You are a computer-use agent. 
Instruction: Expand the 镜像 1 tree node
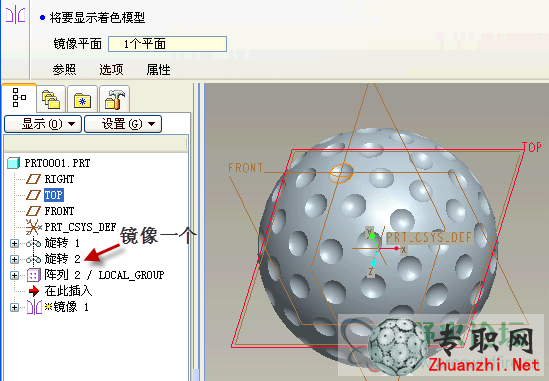pos(14,307)
